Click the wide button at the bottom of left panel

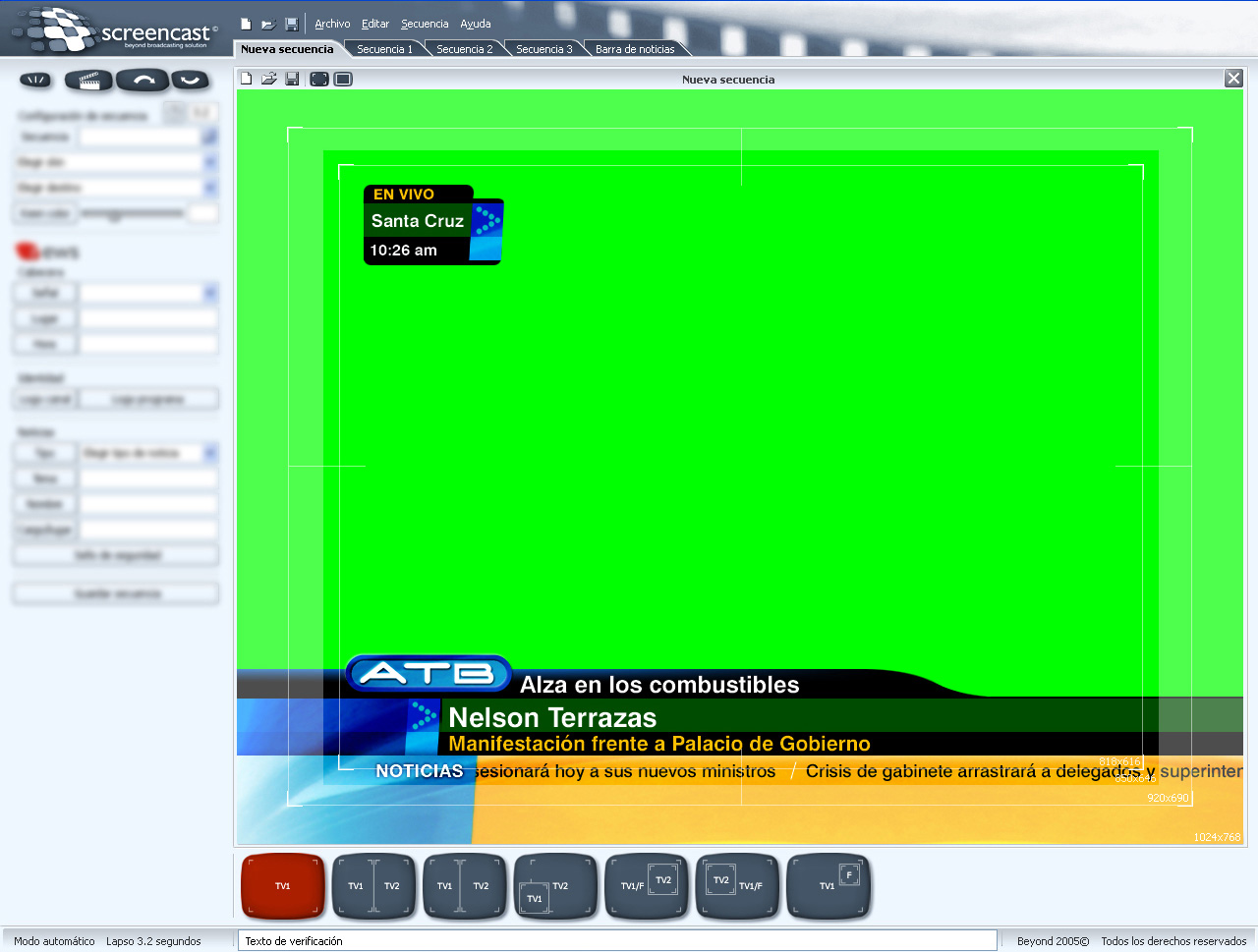(116, 593)
